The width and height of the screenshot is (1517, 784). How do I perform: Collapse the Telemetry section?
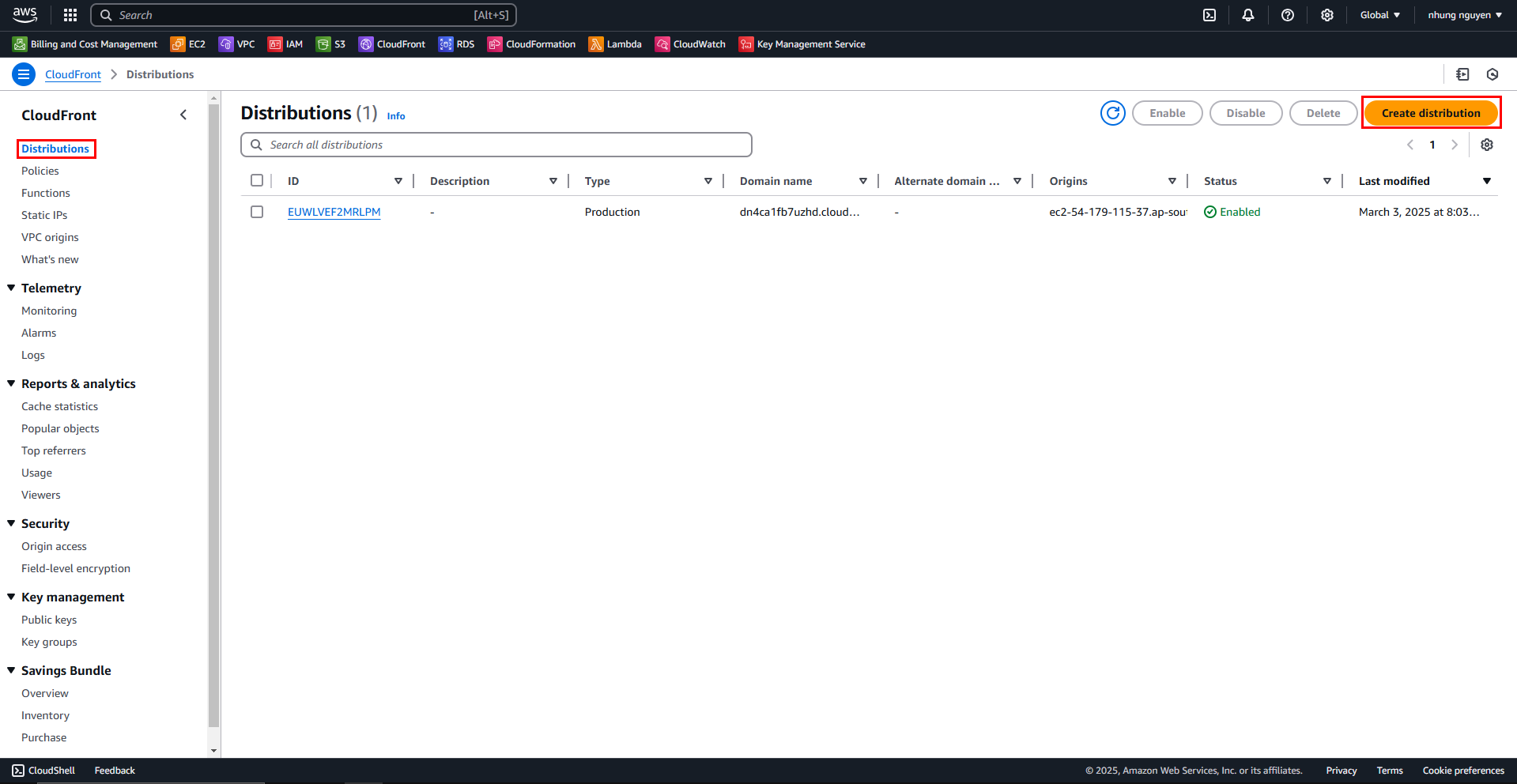[x=11, y=288]
